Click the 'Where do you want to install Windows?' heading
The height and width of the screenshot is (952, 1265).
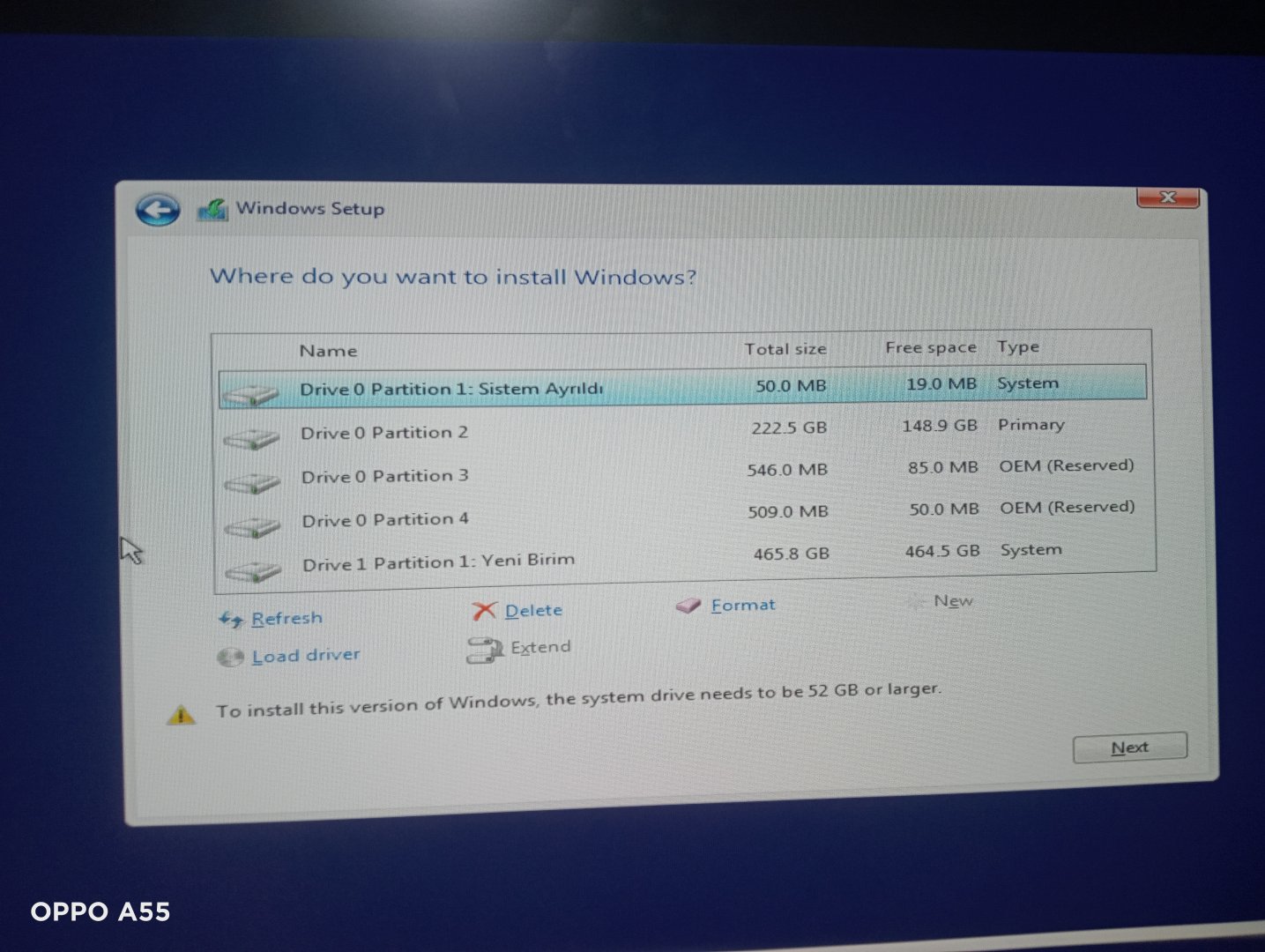click(453, 277)
